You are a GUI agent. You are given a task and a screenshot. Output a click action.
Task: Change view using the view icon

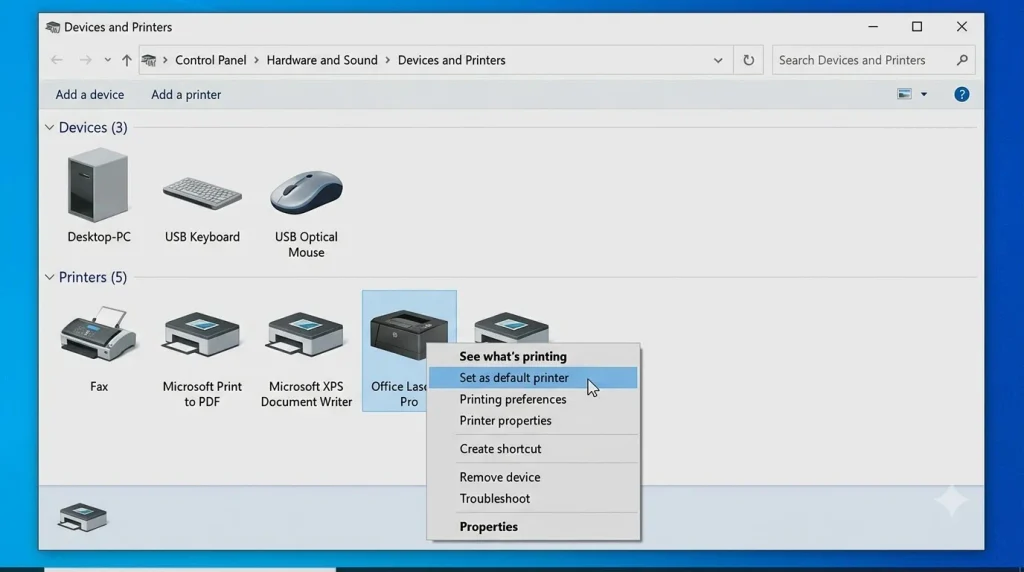tap(904, 94)
